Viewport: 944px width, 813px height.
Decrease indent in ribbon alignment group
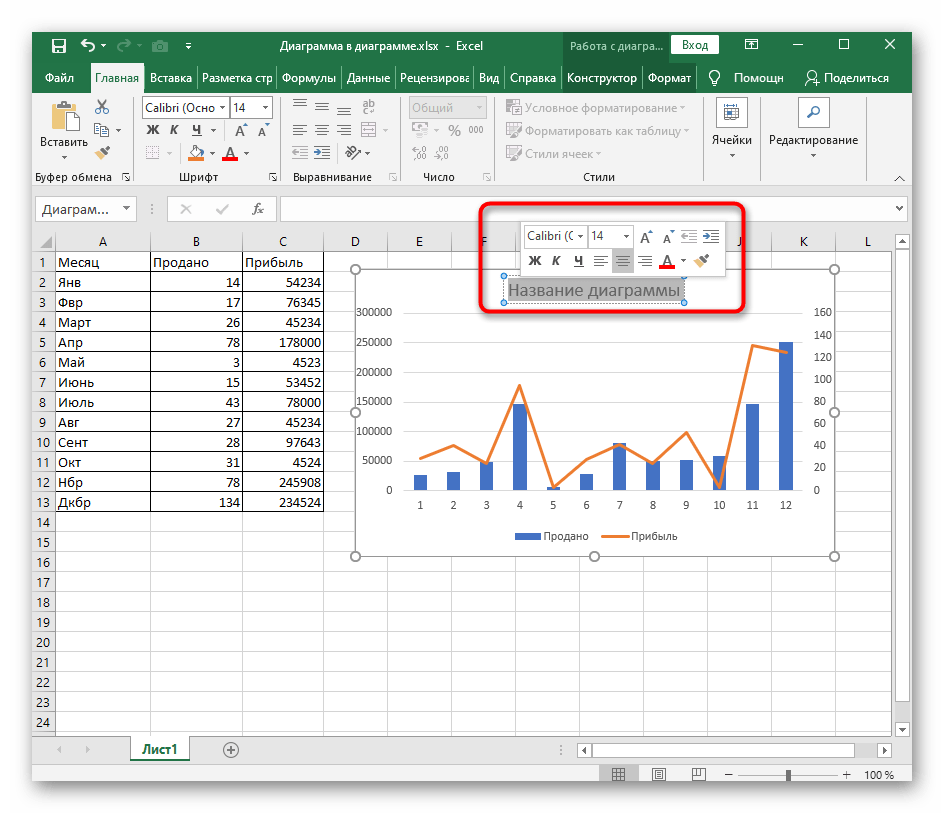click(x=300, y=153)
